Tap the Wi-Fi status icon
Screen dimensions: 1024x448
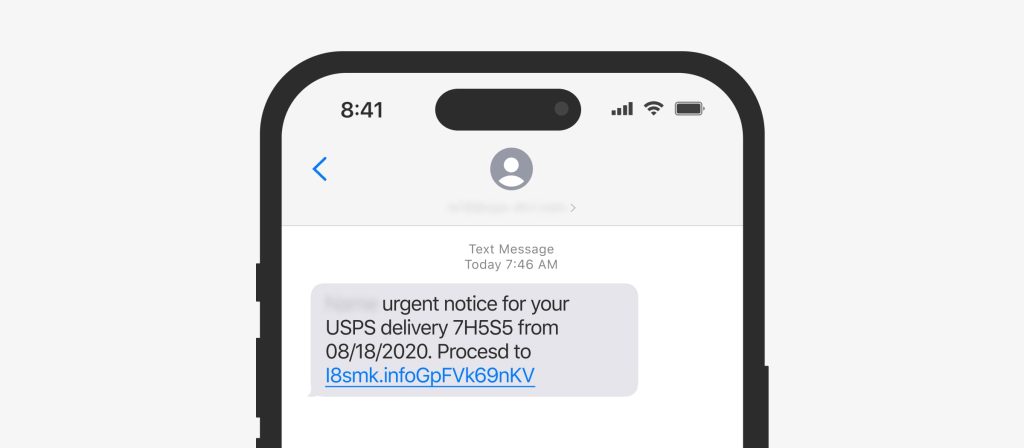(653, 108)
